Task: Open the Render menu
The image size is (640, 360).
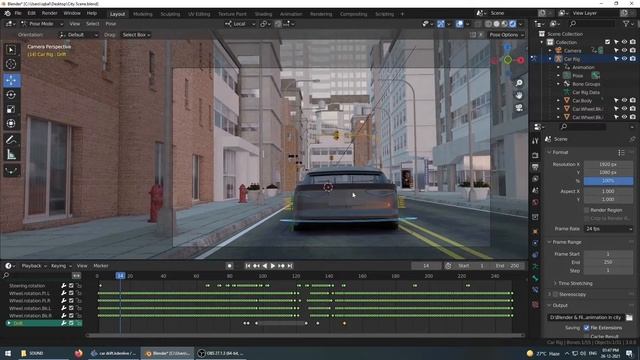Action: pos(49,13)
